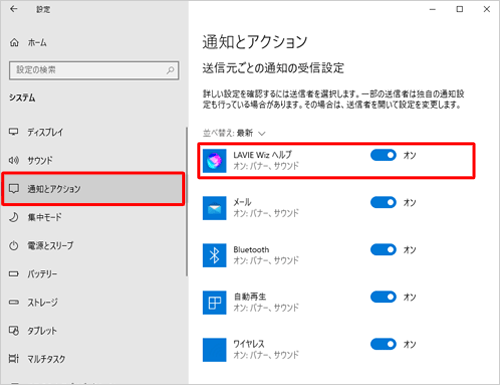This screenshot has height=385, width=500.
Task: Click the 通知とアクション message icon
Action: [x=14, y=189]
